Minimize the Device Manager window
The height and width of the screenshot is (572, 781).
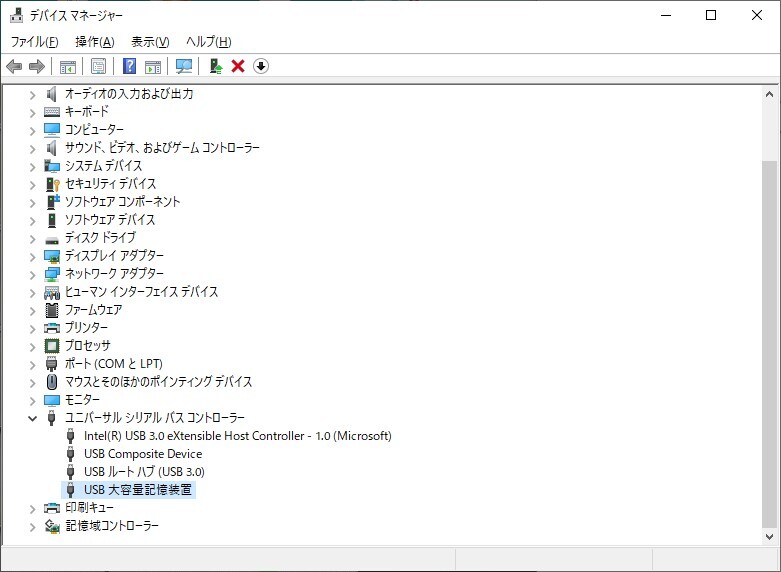(x=666, y=15)
